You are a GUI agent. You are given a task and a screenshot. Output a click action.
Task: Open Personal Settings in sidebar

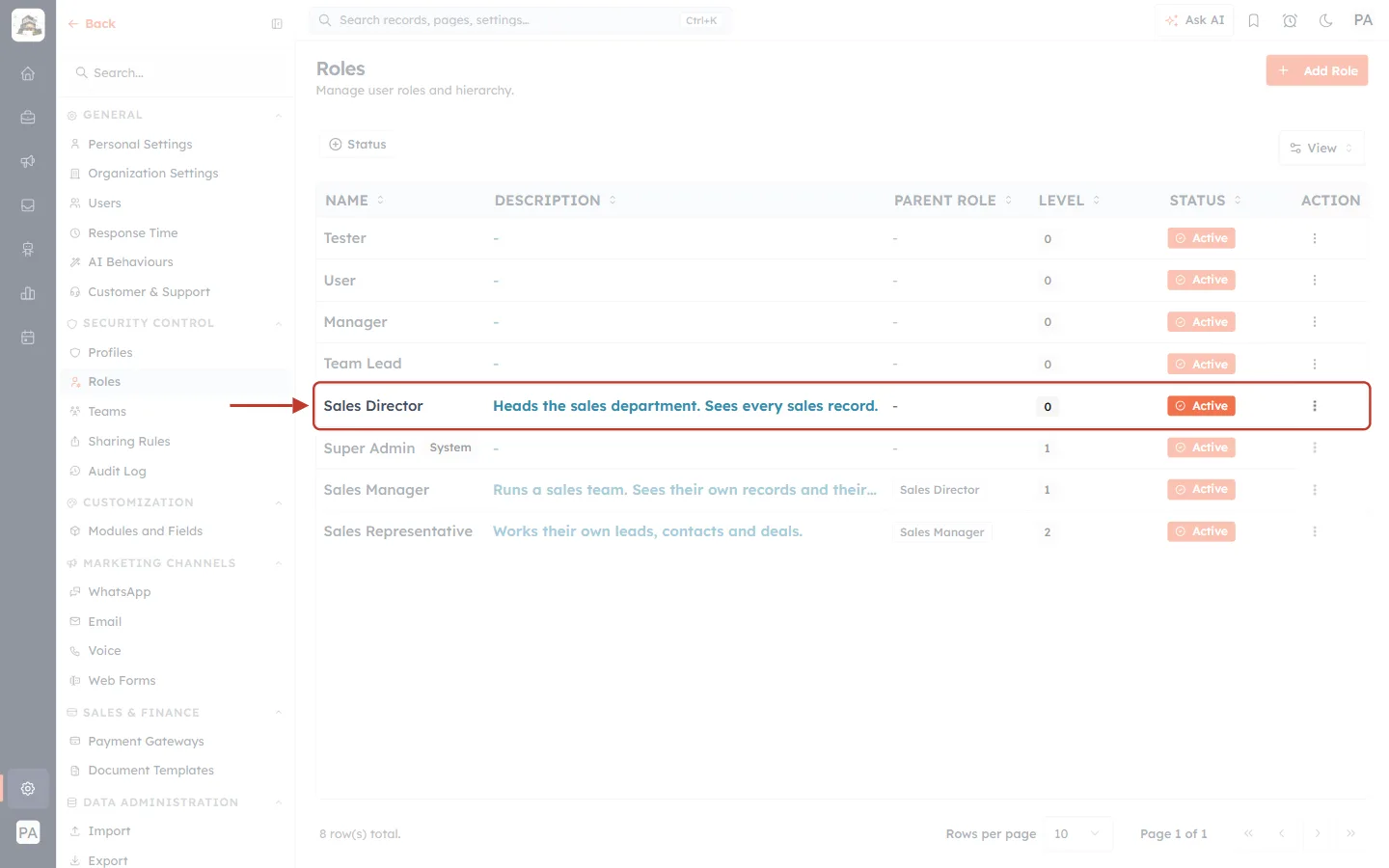(x=140, y=145)
